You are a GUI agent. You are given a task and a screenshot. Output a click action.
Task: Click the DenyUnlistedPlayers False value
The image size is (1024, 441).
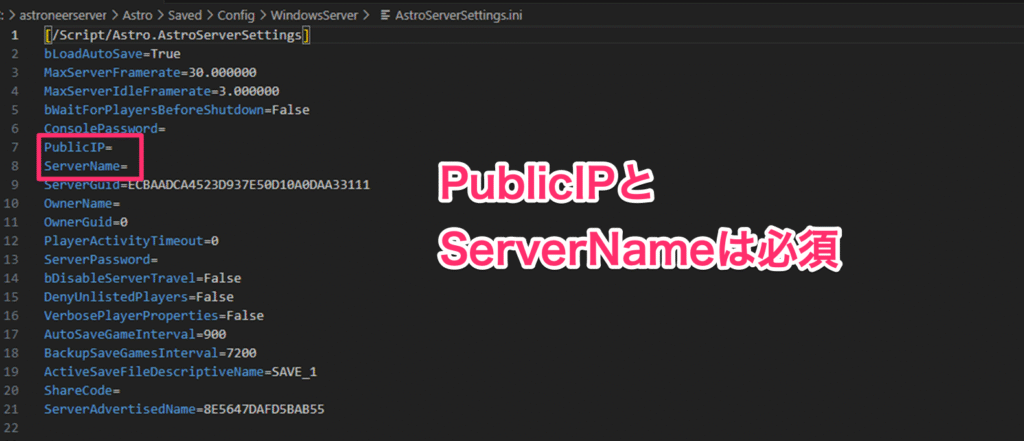point(214,297)
